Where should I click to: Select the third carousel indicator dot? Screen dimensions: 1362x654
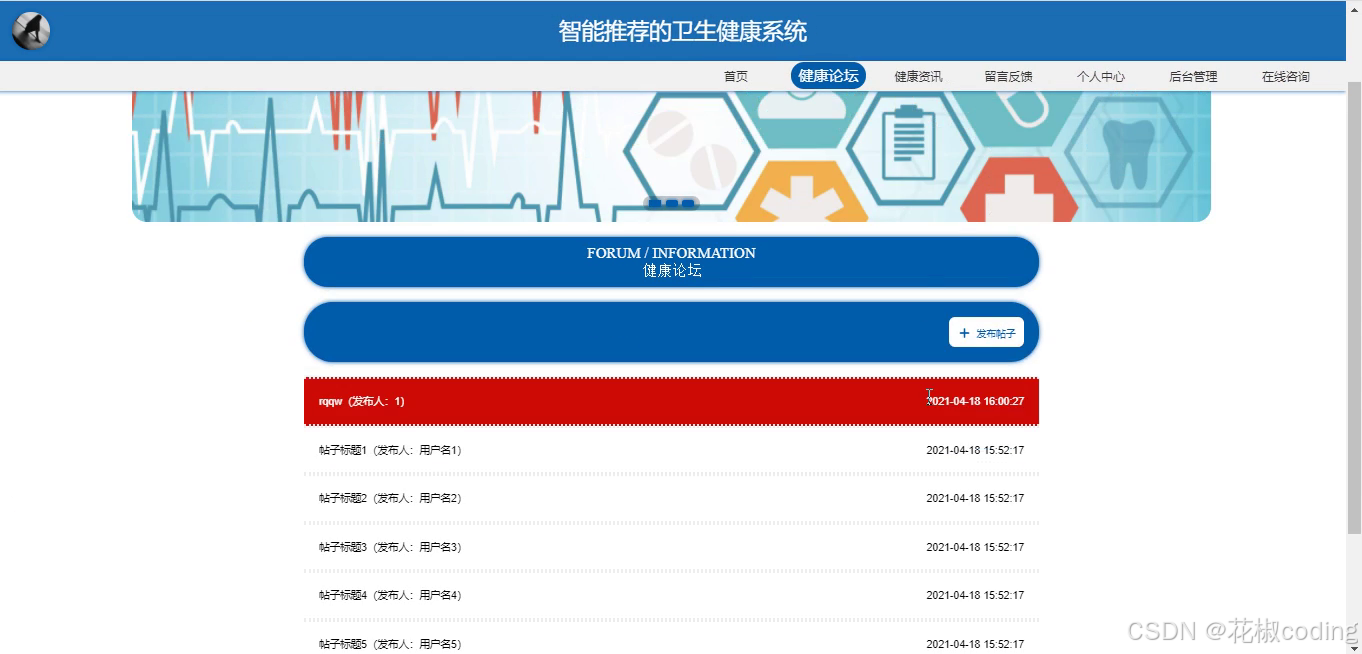687,202
